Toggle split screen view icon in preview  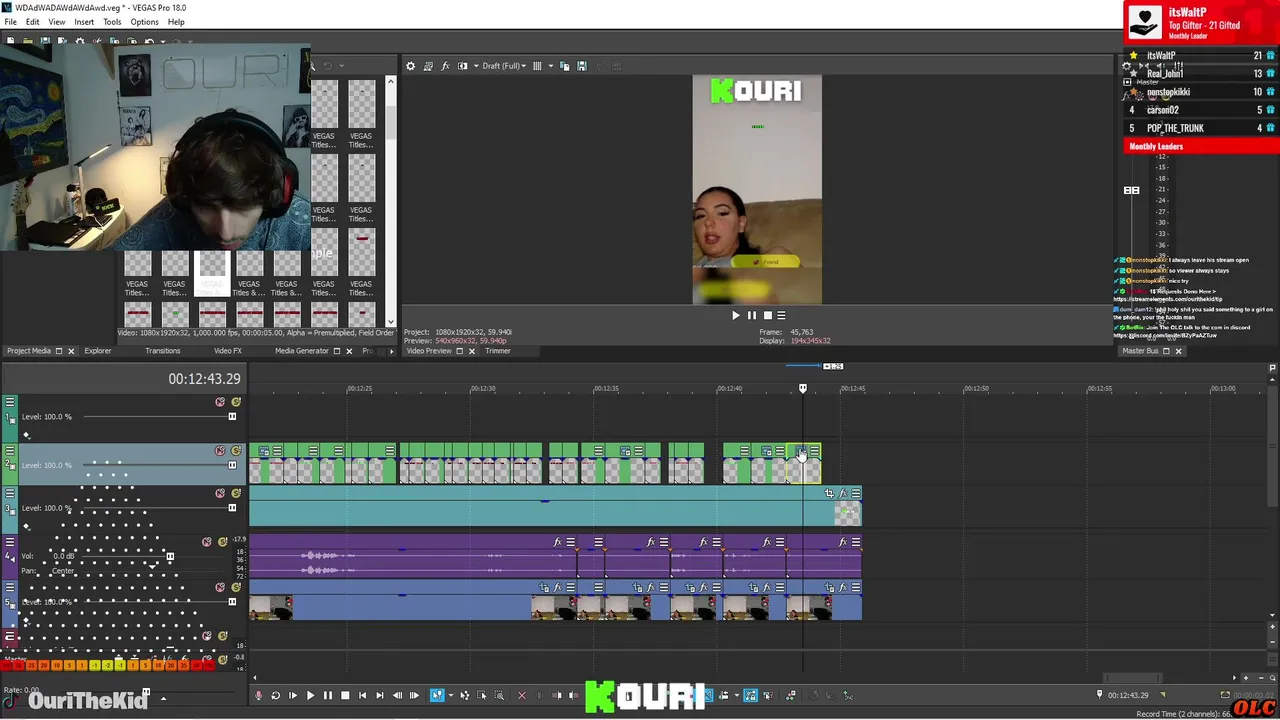(462, 66)
